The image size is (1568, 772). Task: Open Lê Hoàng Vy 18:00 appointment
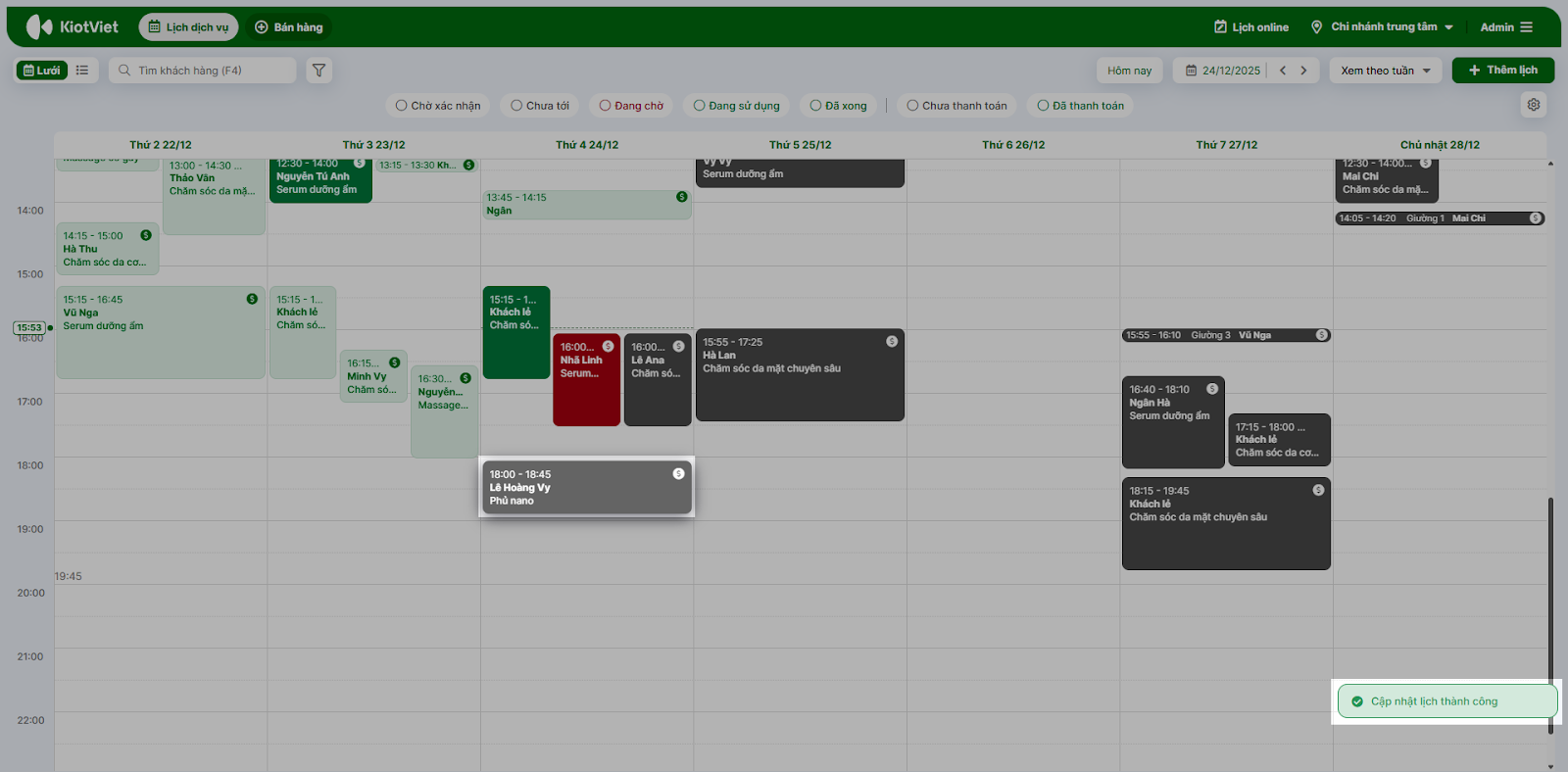point(587,487)
